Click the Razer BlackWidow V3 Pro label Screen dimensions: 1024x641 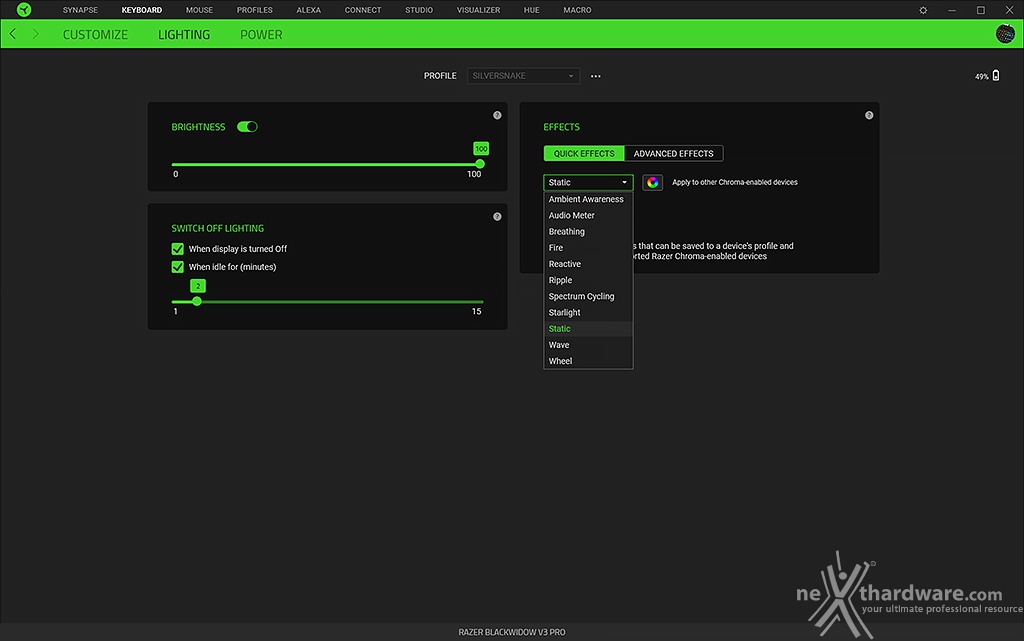[x=512, y=633]
